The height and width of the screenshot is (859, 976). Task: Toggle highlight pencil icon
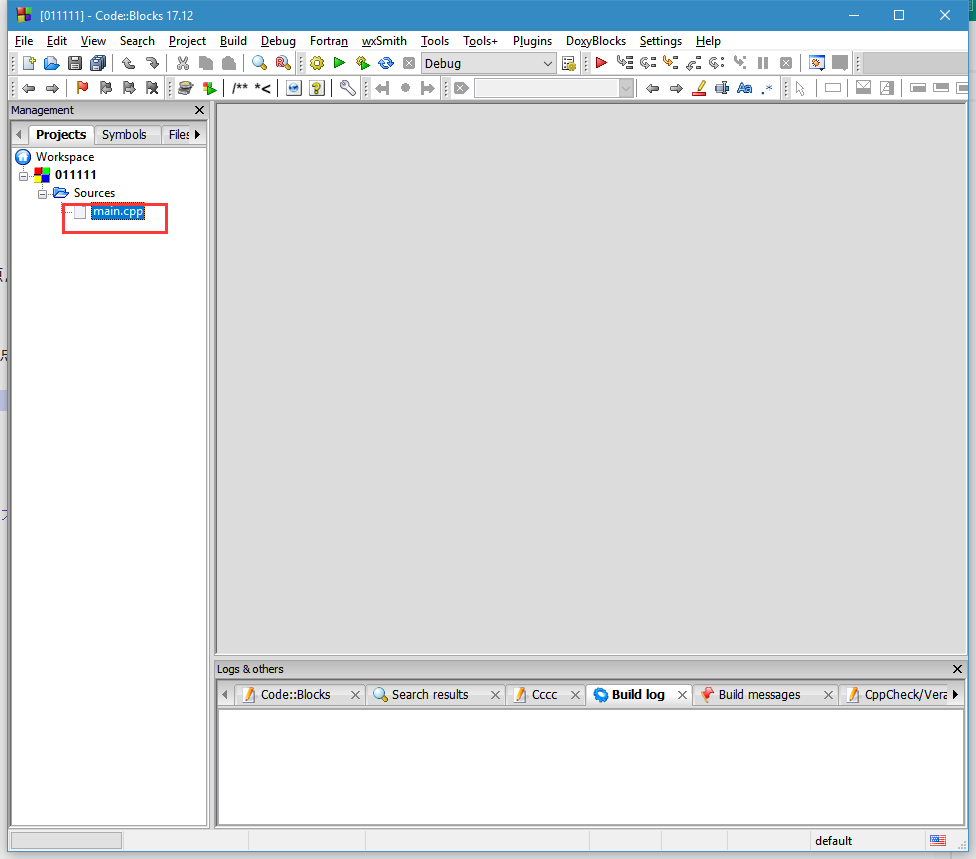pyautogui.click(x=699, y=88)
